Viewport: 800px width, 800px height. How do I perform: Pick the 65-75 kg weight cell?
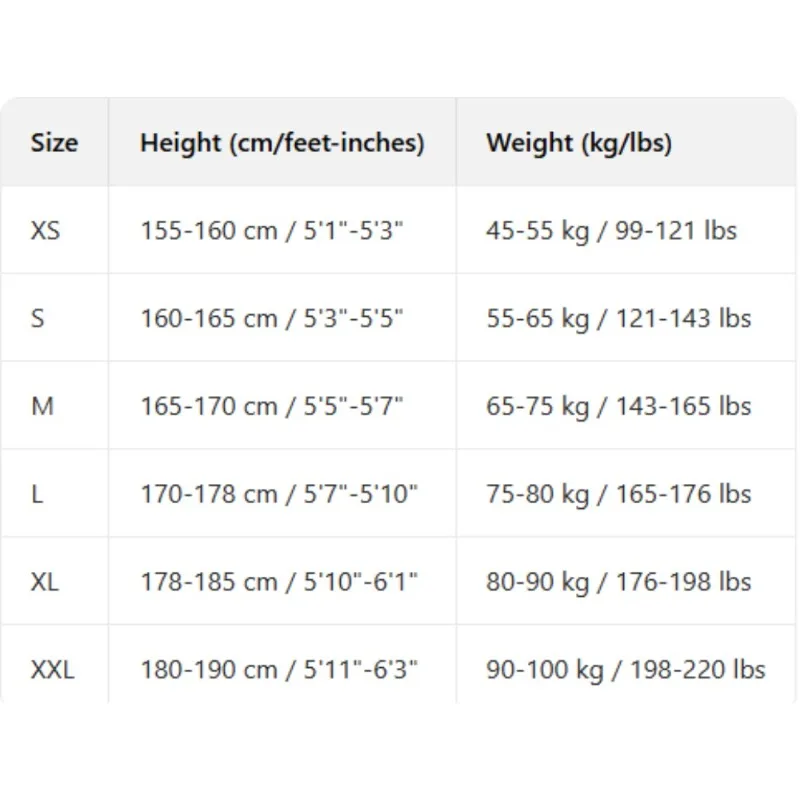click(x=618, y=407)
